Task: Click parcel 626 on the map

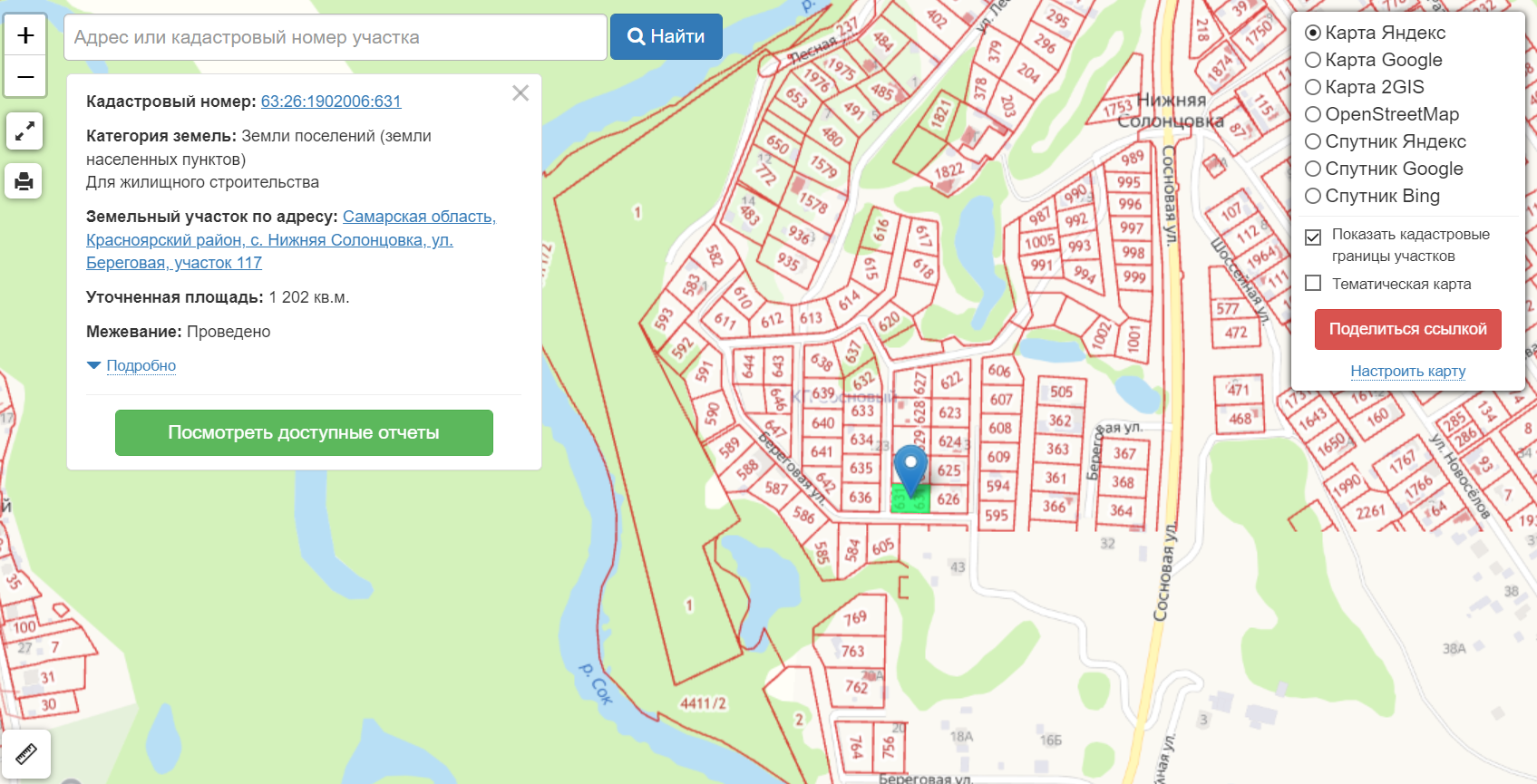Action: tap(948, 498)
